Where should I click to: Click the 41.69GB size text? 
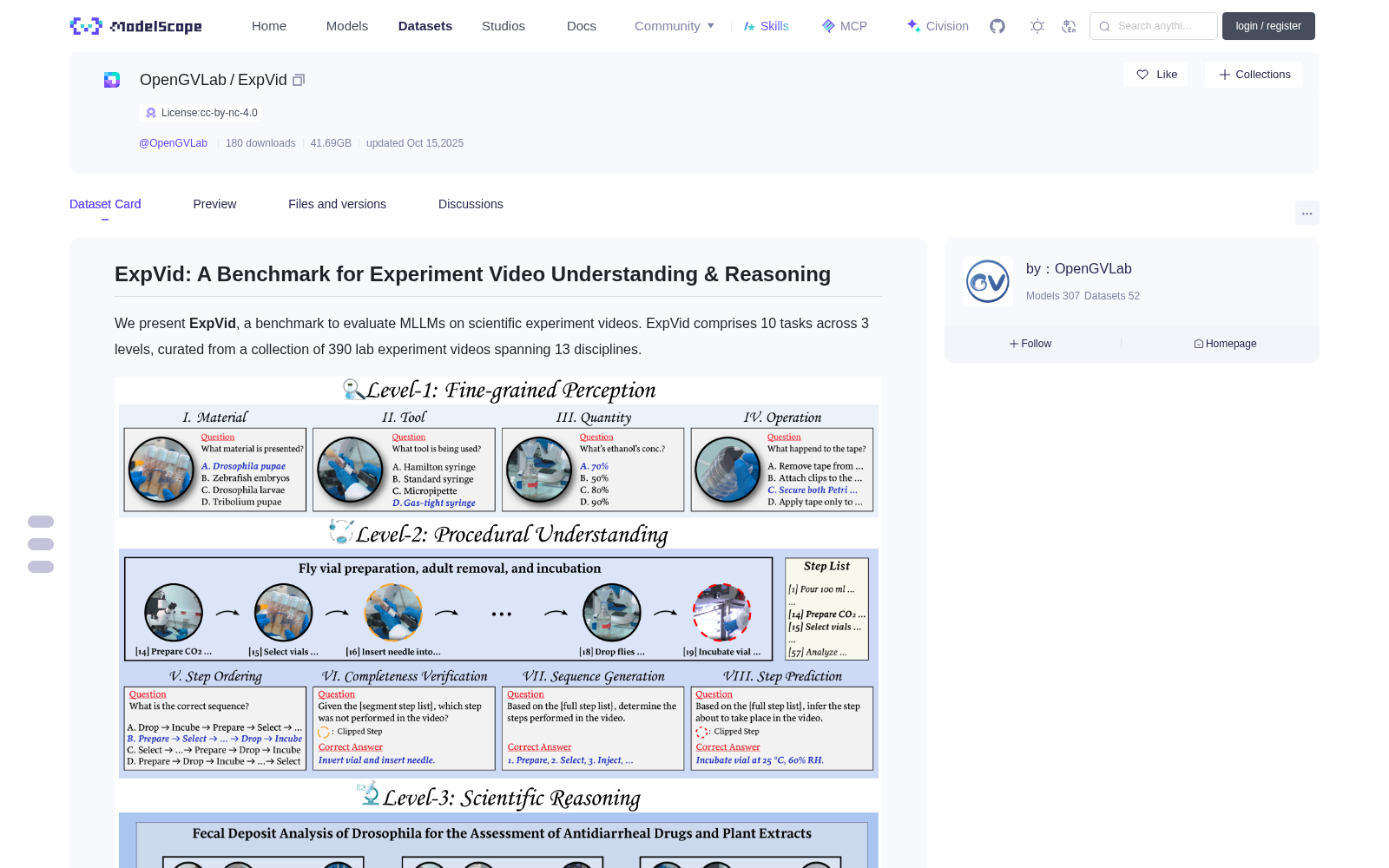pos(331,143)
